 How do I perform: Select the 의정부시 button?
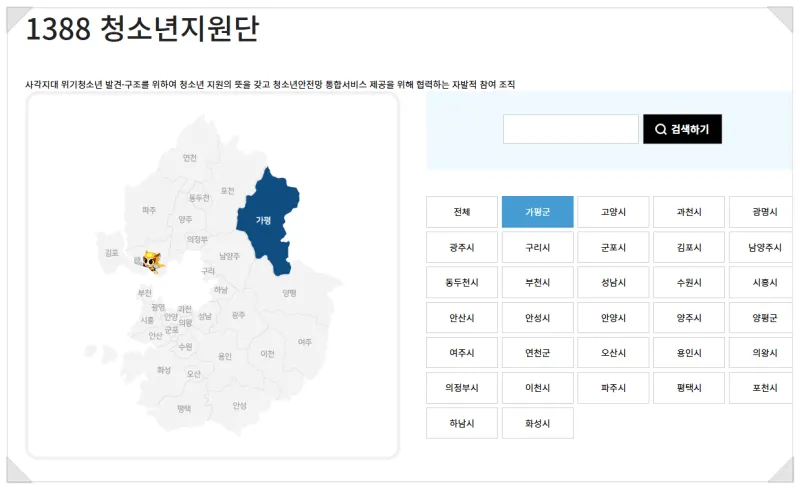[461, 388]
